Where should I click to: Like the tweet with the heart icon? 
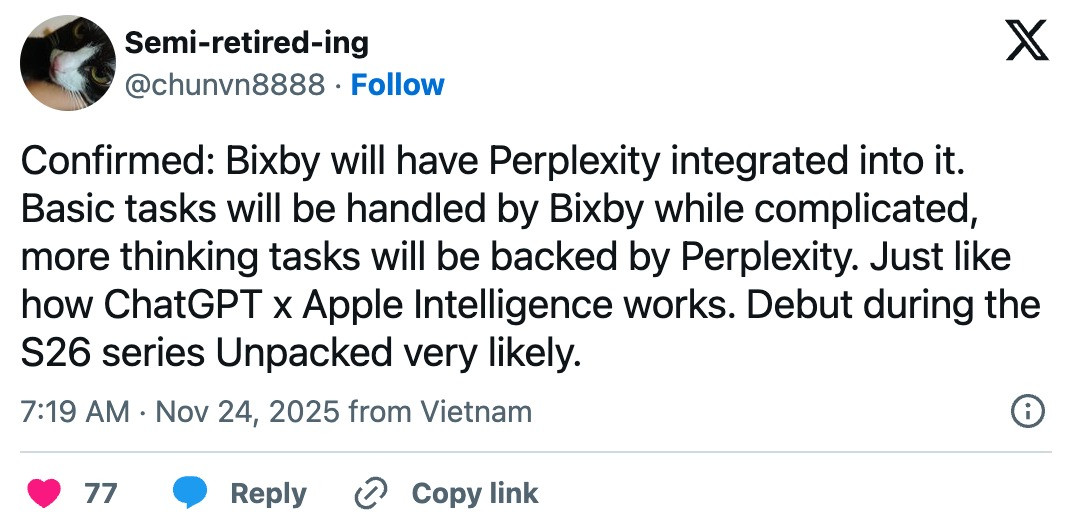[42, 493]
